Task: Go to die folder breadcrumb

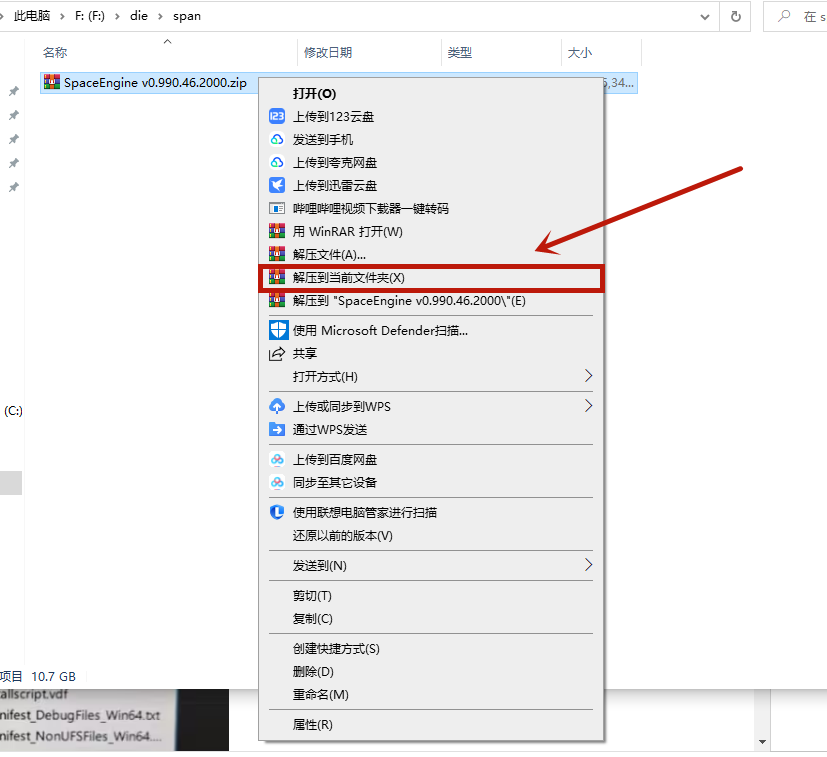Action: tap(139, 16)
